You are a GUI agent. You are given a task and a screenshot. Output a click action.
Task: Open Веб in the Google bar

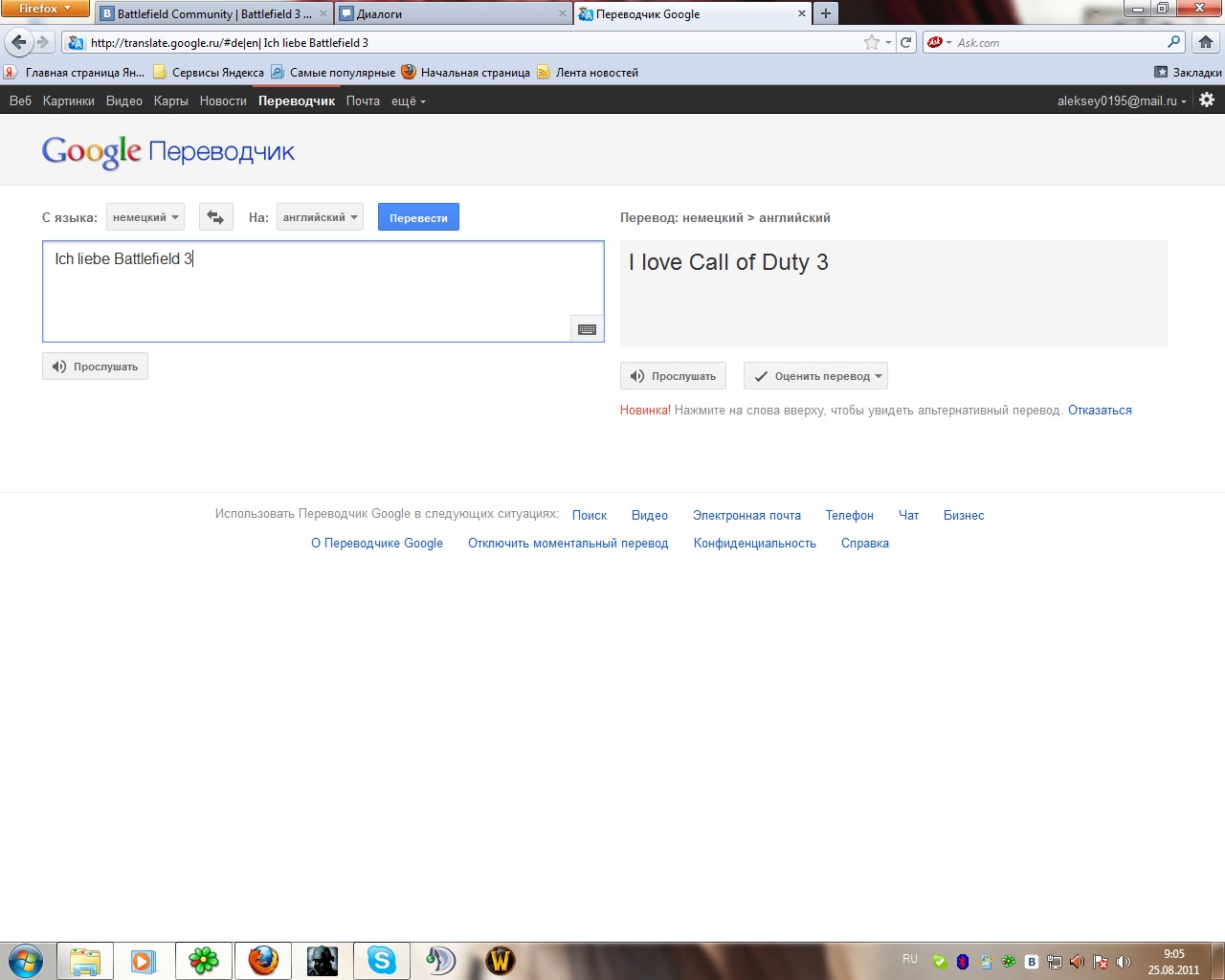click(20, 100)
